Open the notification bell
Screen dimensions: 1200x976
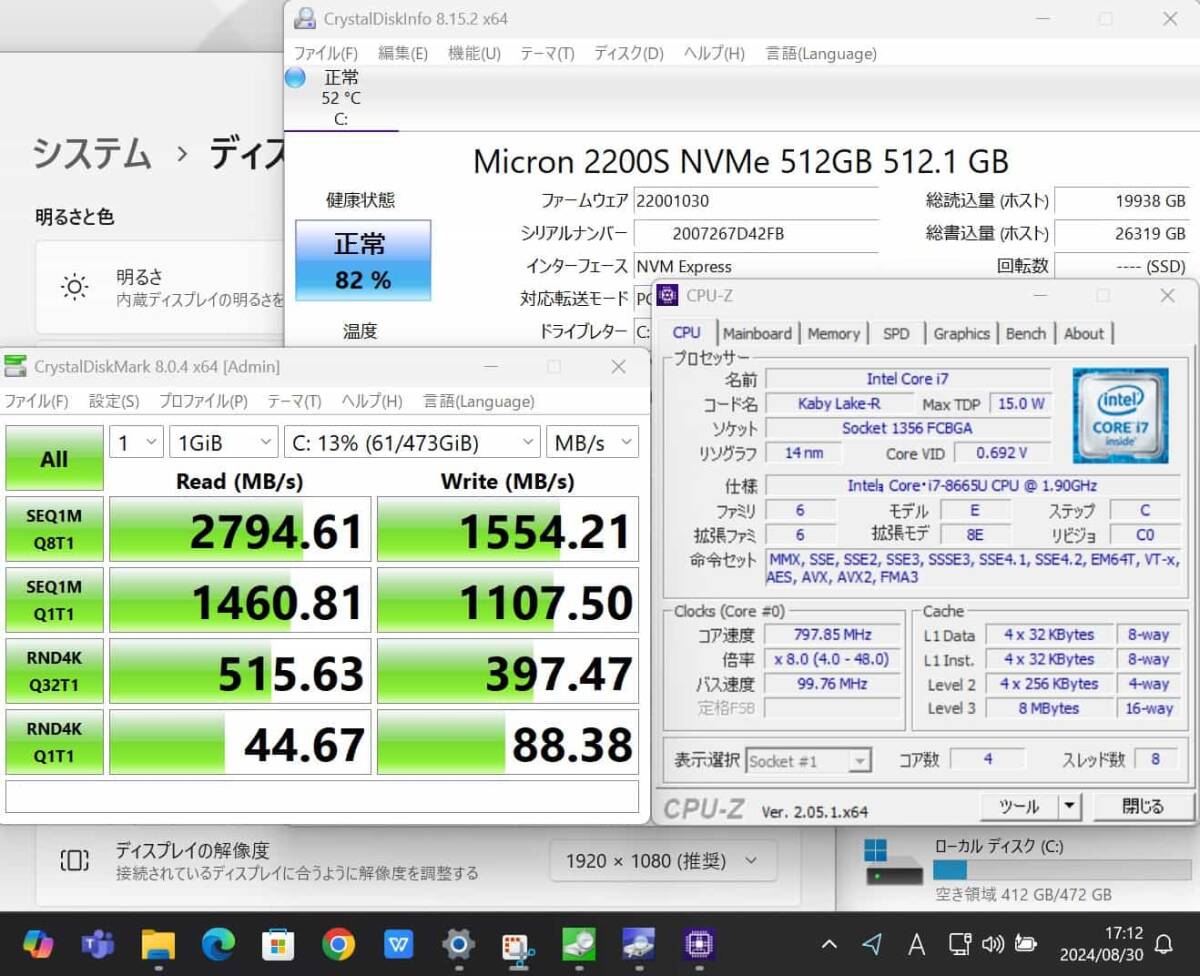(x=1163, y=944)
